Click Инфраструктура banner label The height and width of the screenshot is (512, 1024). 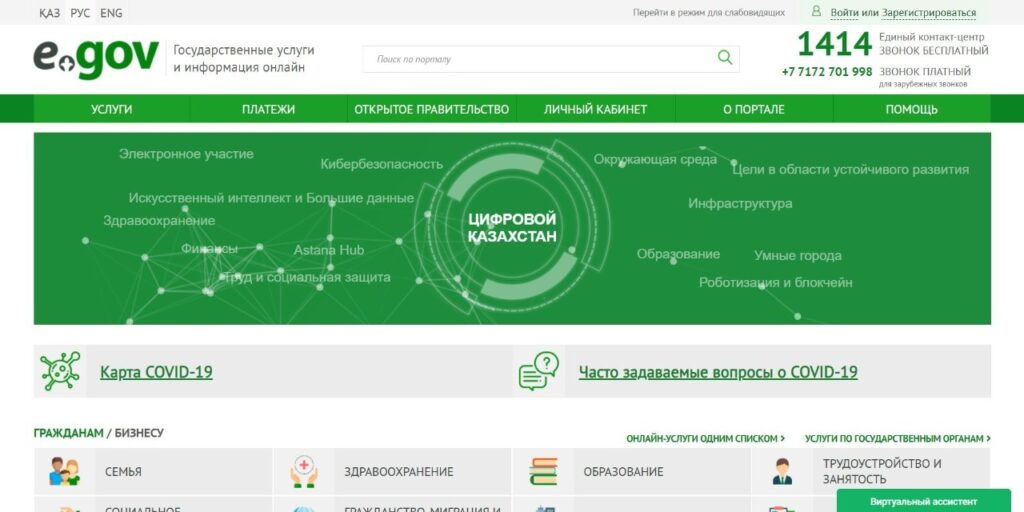[x=740, y=203]
